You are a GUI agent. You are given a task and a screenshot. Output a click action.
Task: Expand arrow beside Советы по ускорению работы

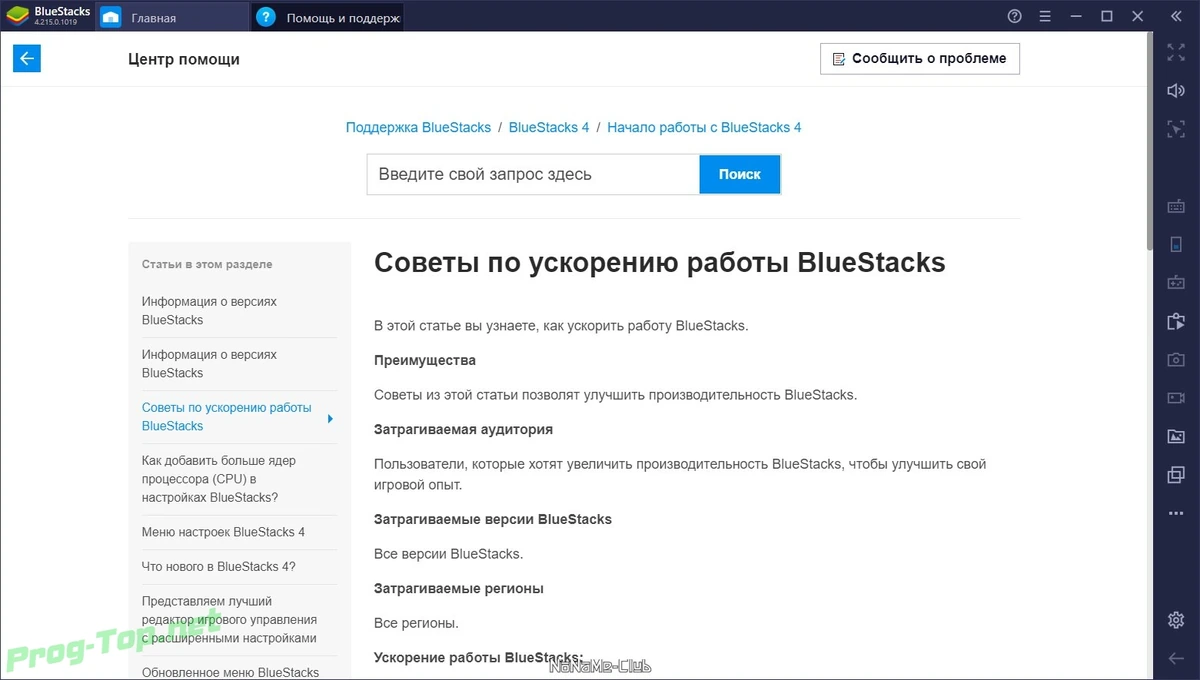(331, 418)
